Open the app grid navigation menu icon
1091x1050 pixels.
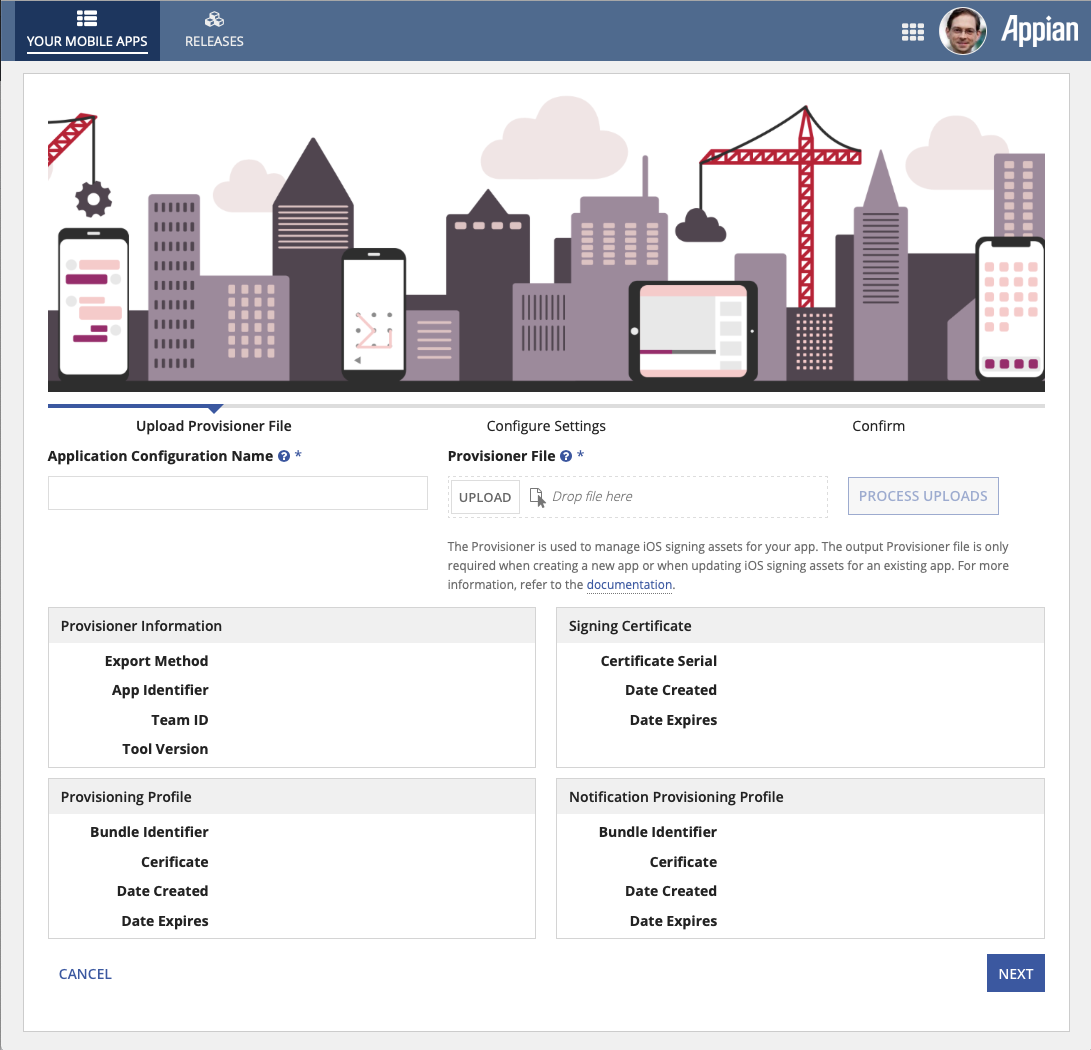coord(912,32)
